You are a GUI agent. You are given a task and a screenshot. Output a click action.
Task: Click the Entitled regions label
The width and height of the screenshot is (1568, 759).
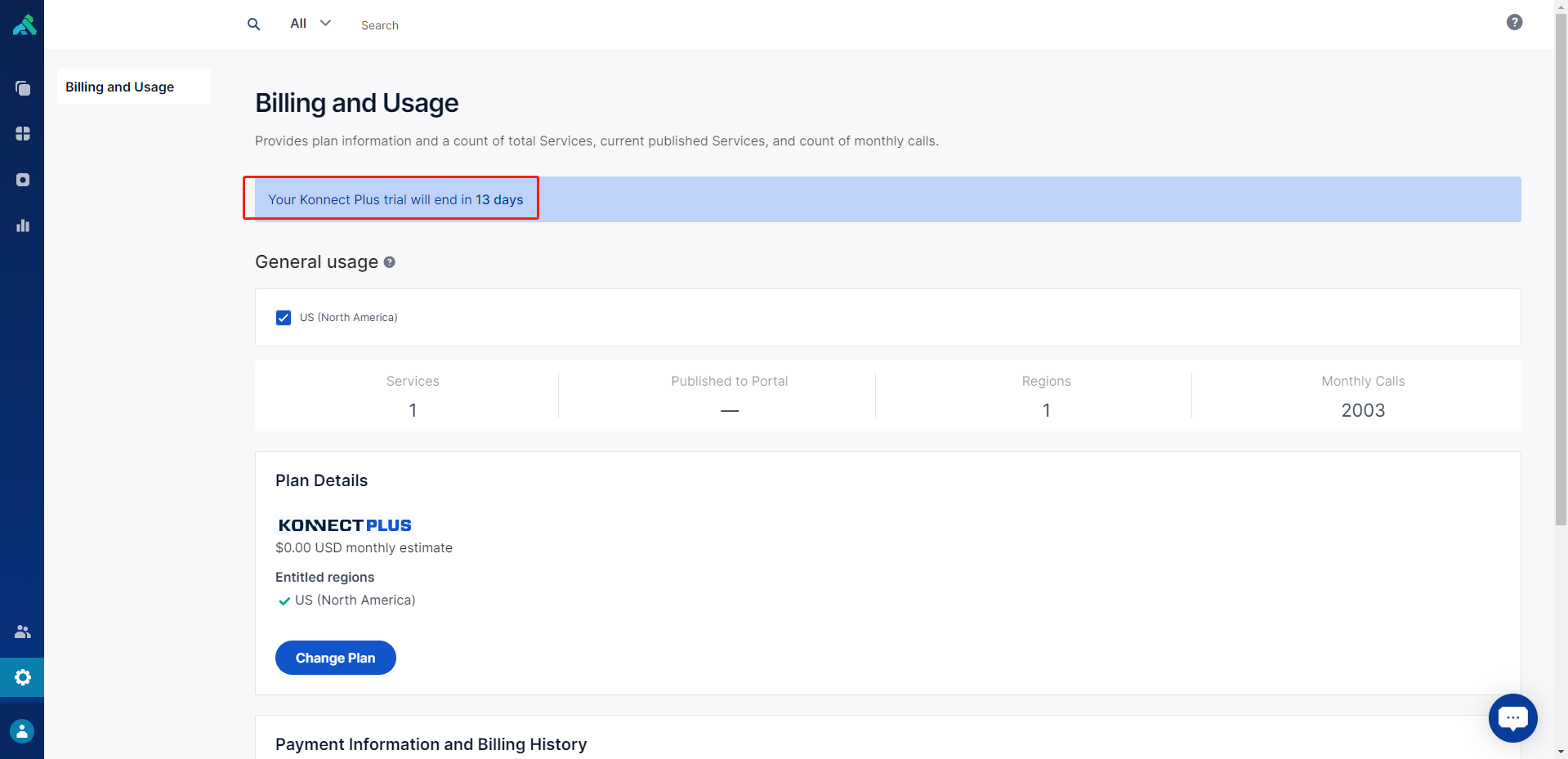pos(325,577)
